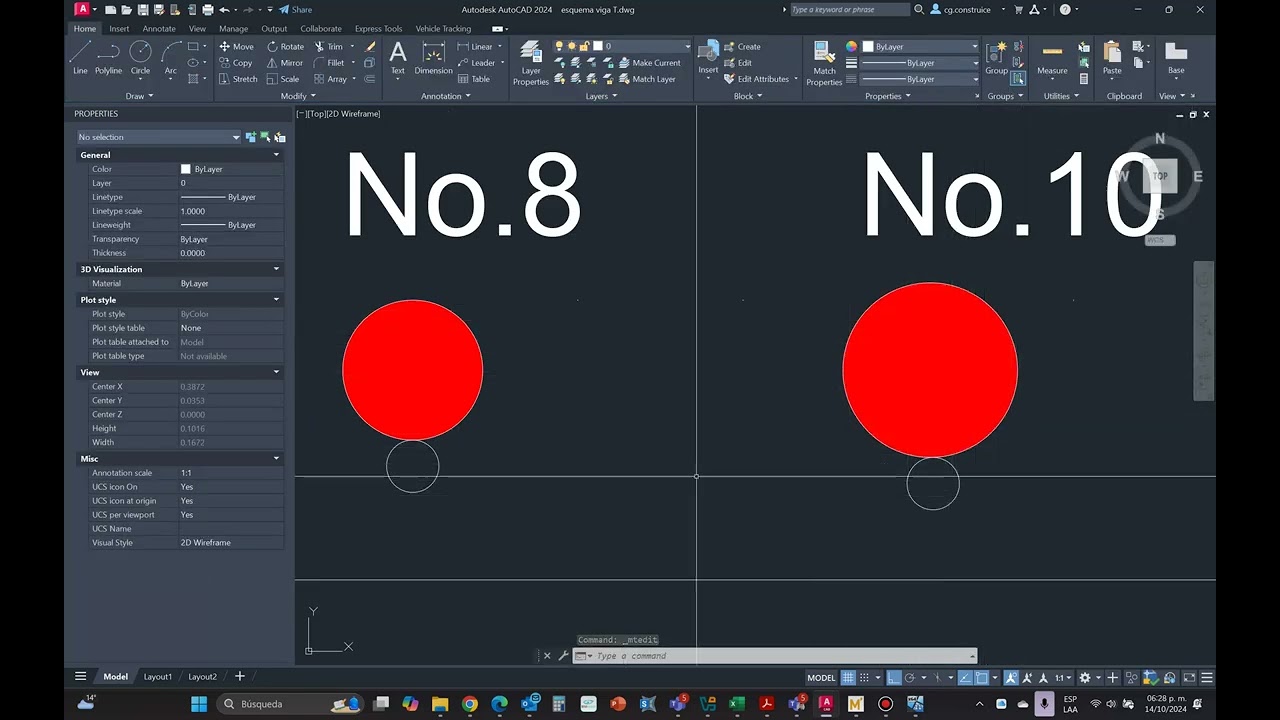
Task: Select the Arc tool
Action: pyautogui.click(x=171, y=57)
